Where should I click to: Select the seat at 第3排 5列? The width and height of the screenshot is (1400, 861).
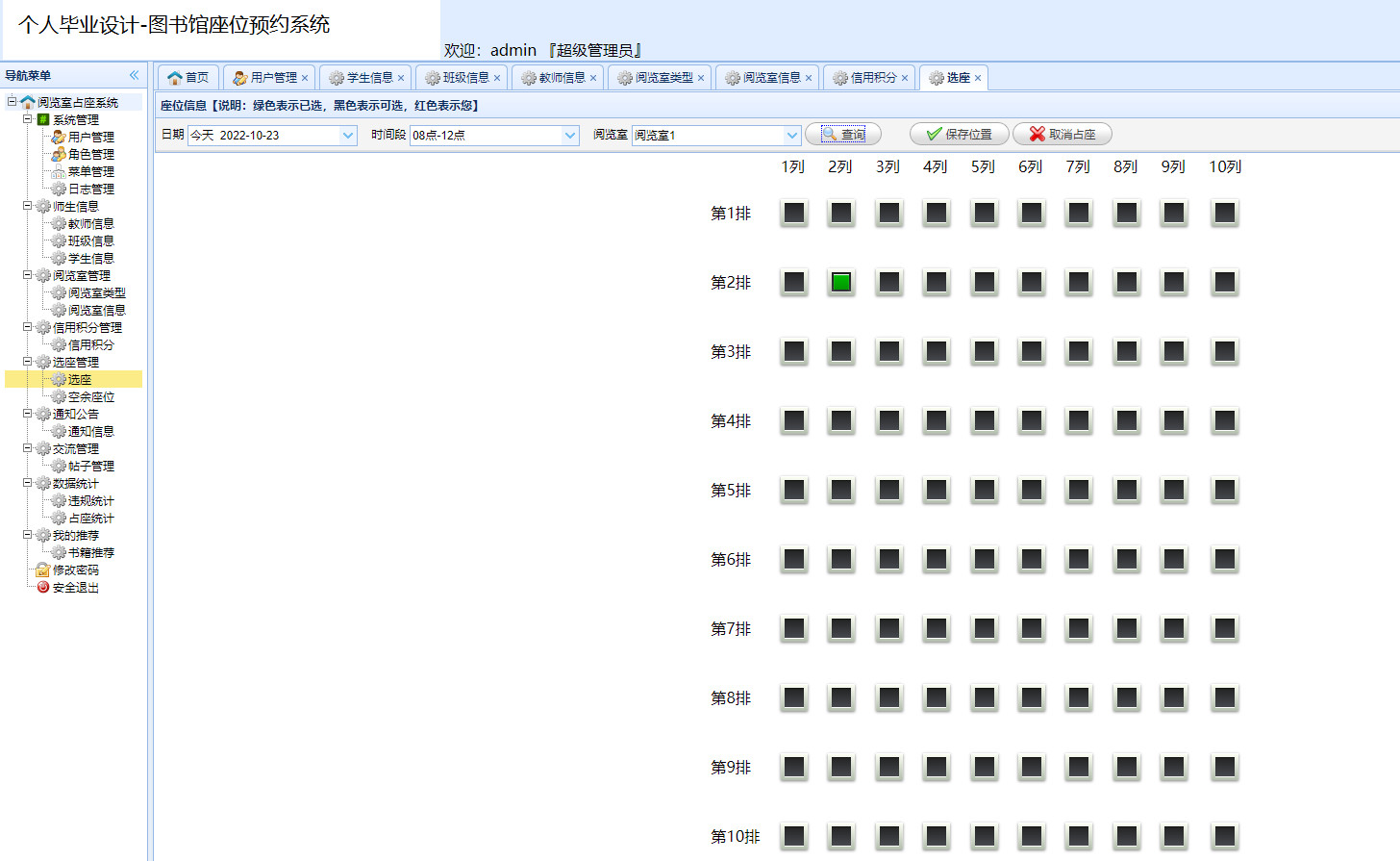(985, 351)
